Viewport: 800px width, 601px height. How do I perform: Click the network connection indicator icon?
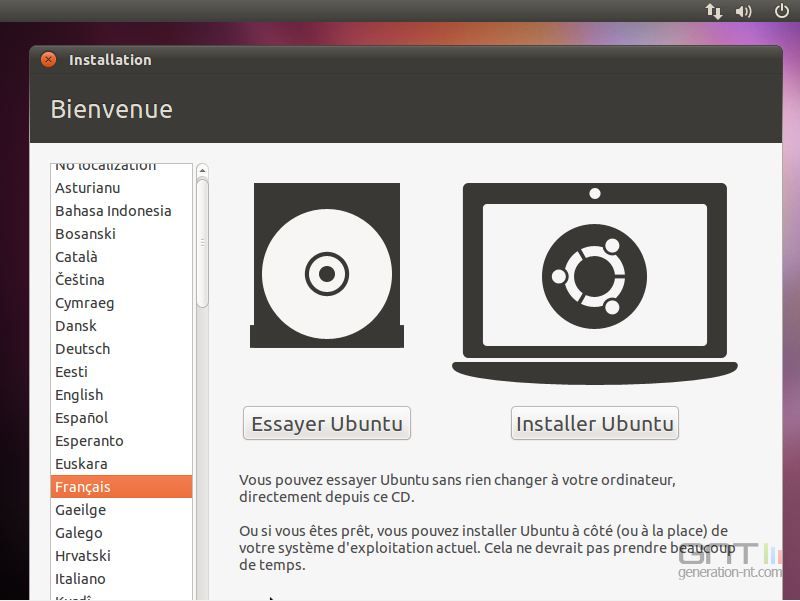point(714,11)
